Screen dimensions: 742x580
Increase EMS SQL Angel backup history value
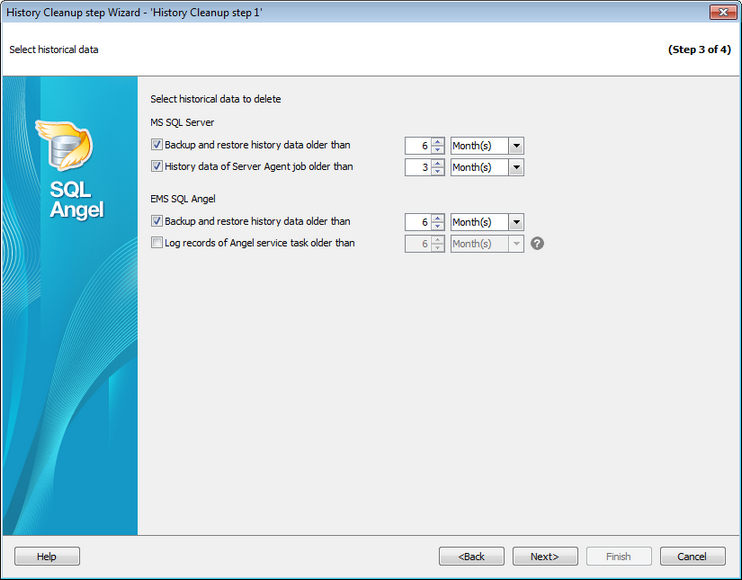[x=438, y=218]
